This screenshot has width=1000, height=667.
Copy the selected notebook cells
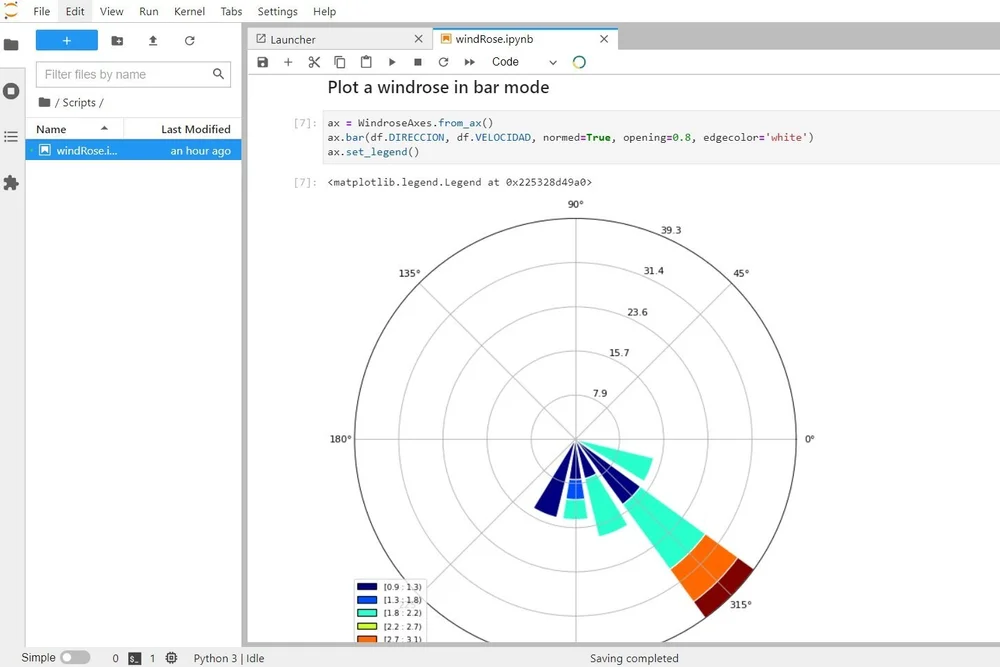339,61
